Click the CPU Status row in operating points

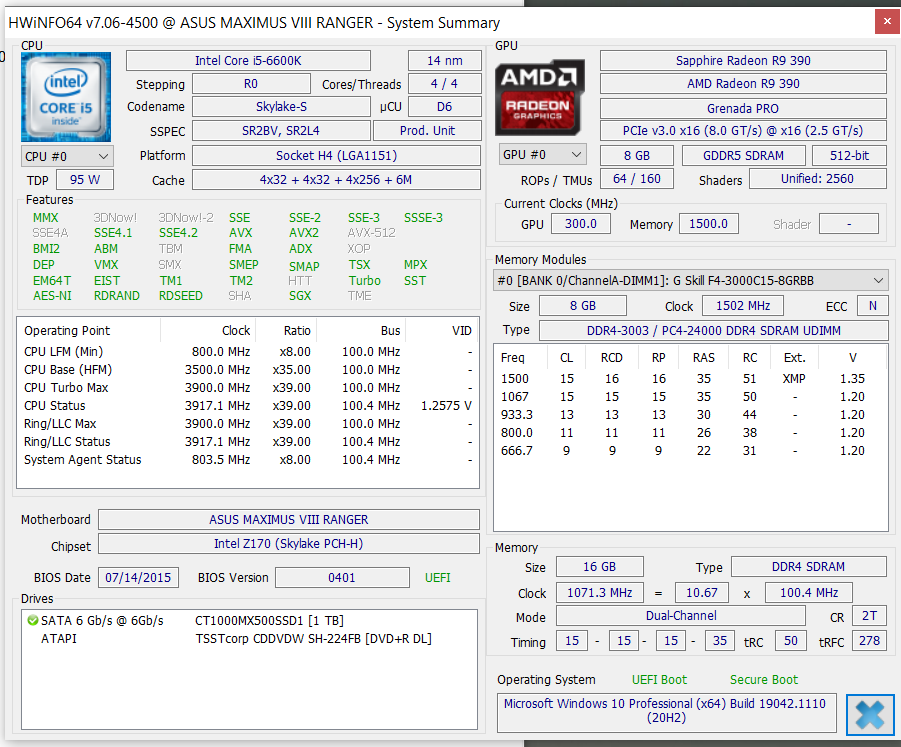(x=248, y=406)
